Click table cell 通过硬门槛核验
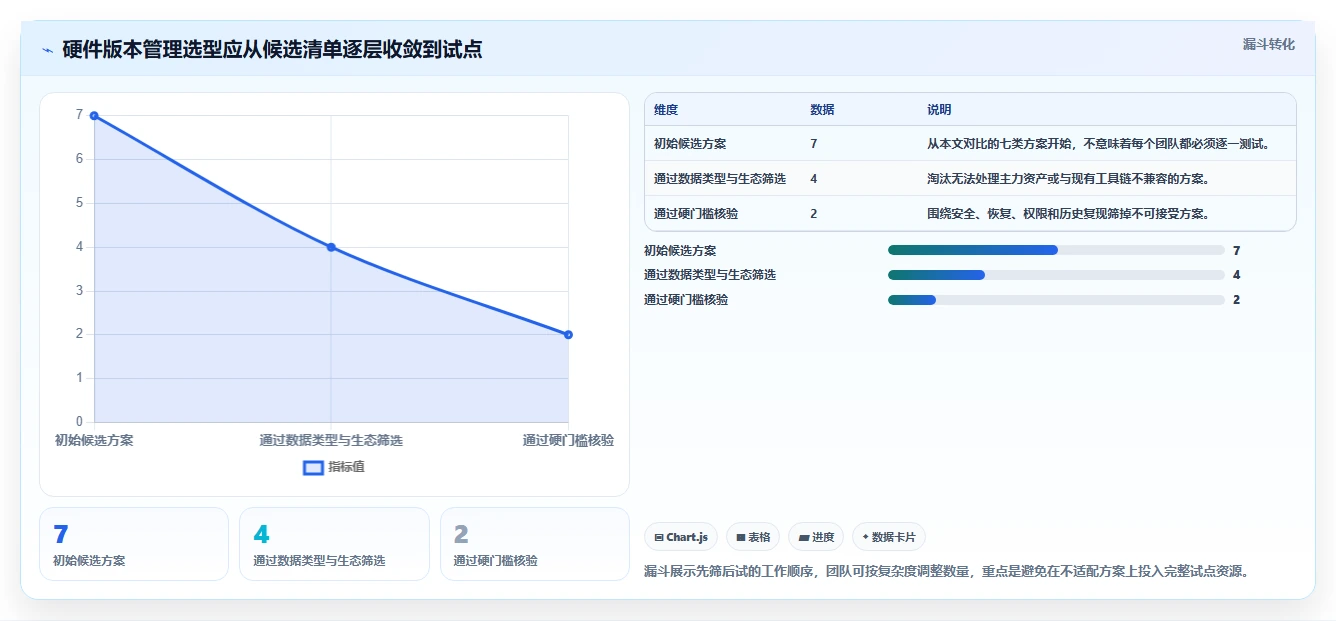Viewport: 1336px width, 621px height. [696, 213]
